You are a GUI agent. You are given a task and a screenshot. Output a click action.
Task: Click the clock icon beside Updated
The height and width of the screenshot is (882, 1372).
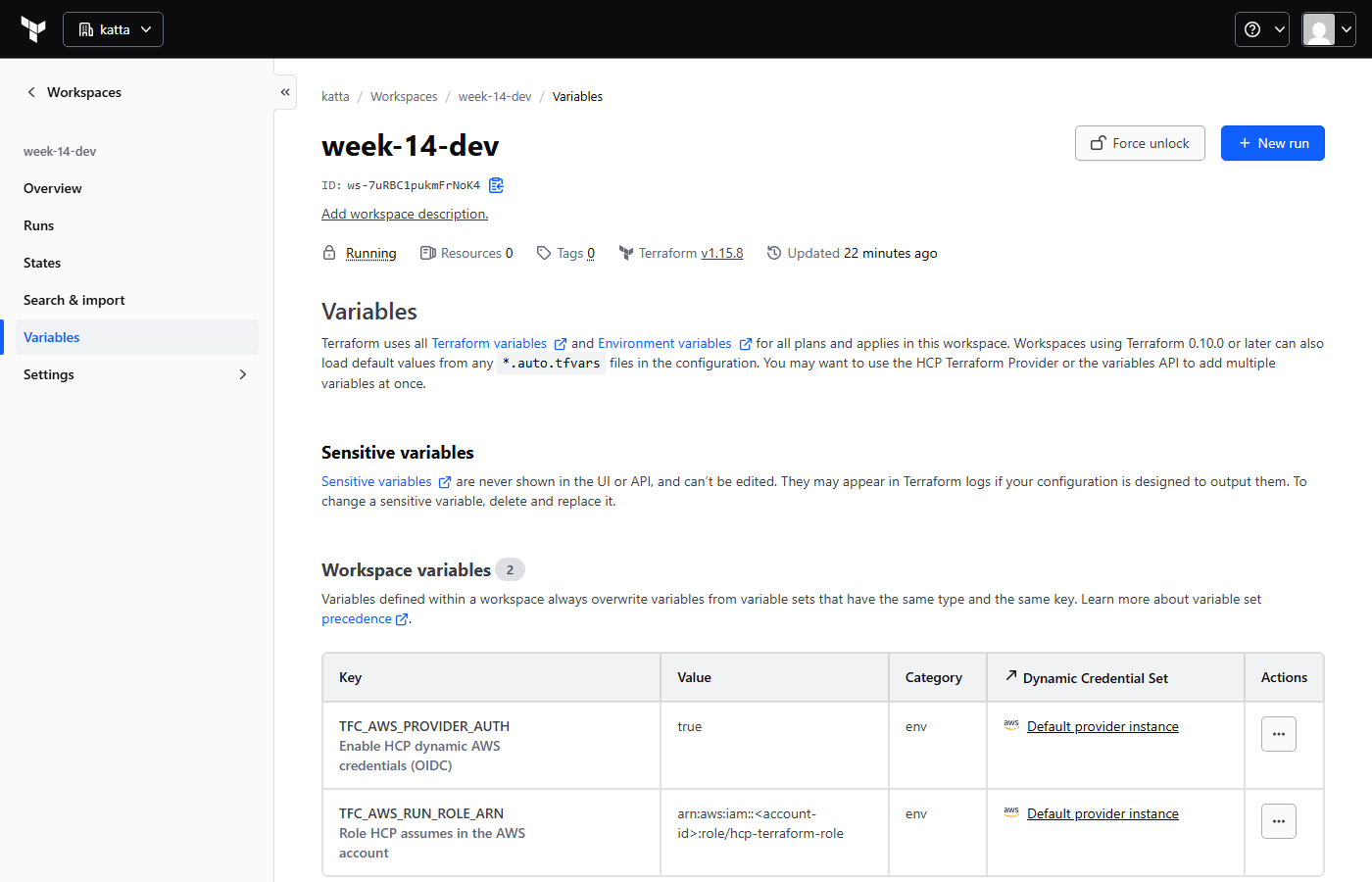774,253
